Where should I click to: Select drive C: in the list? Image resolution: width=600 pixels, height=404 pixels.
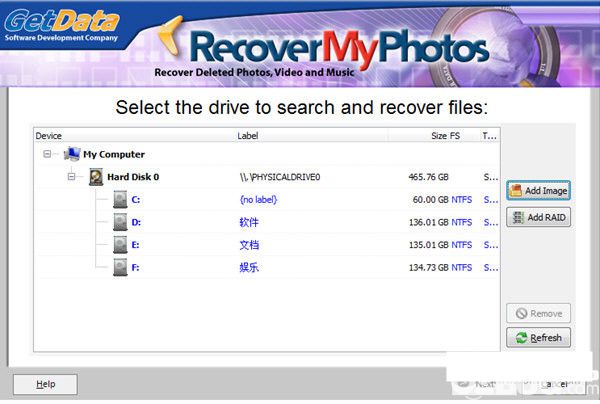tap(136, 199)
